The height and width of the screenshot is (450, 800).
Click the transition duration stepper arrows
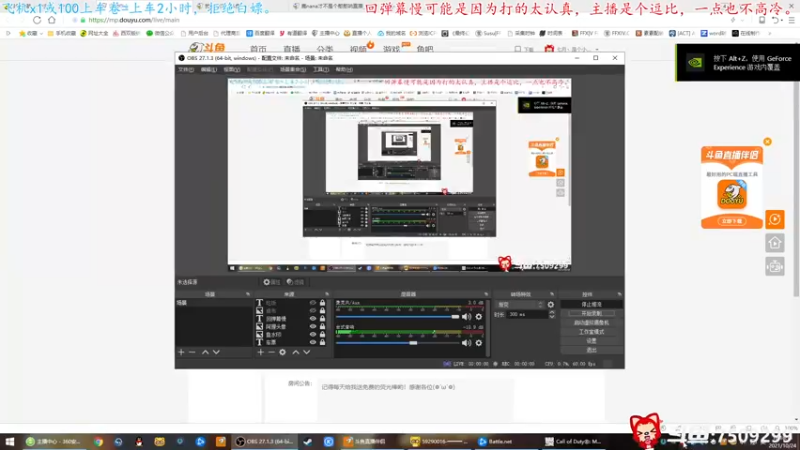552,315
